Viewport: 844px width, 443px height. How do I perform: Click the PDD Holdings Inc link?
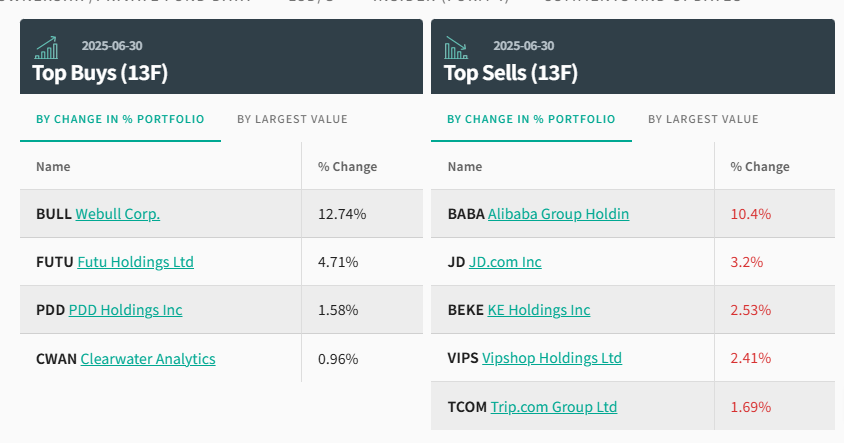[125, 310]
